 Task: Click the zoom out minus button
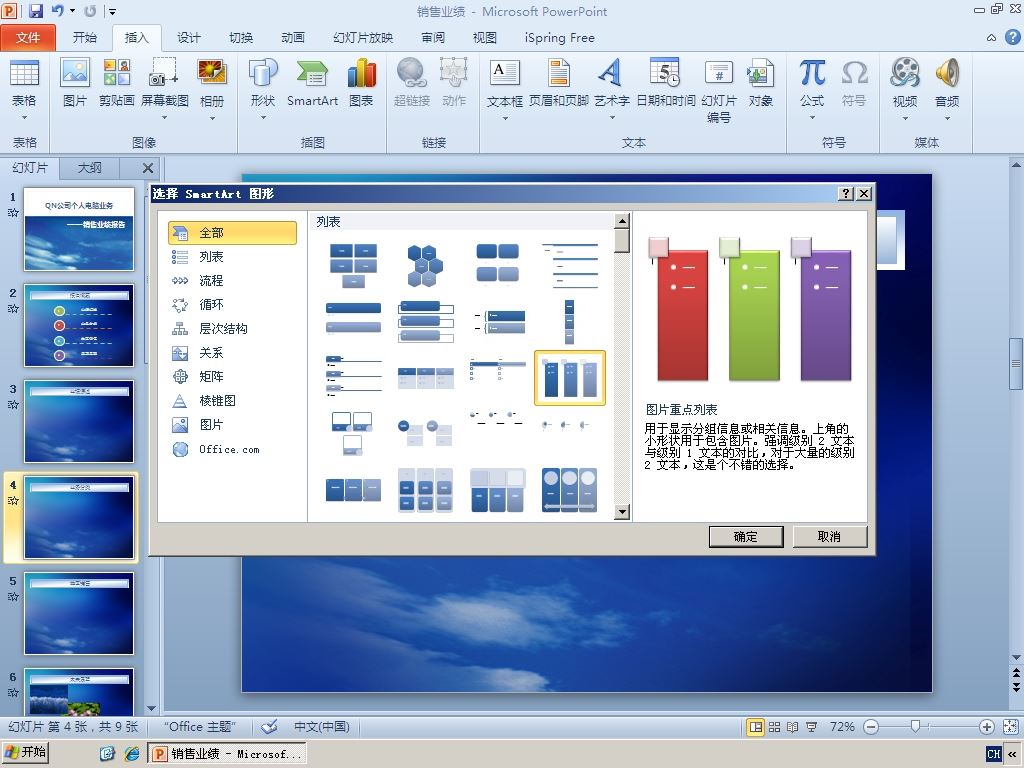[871, 727]
